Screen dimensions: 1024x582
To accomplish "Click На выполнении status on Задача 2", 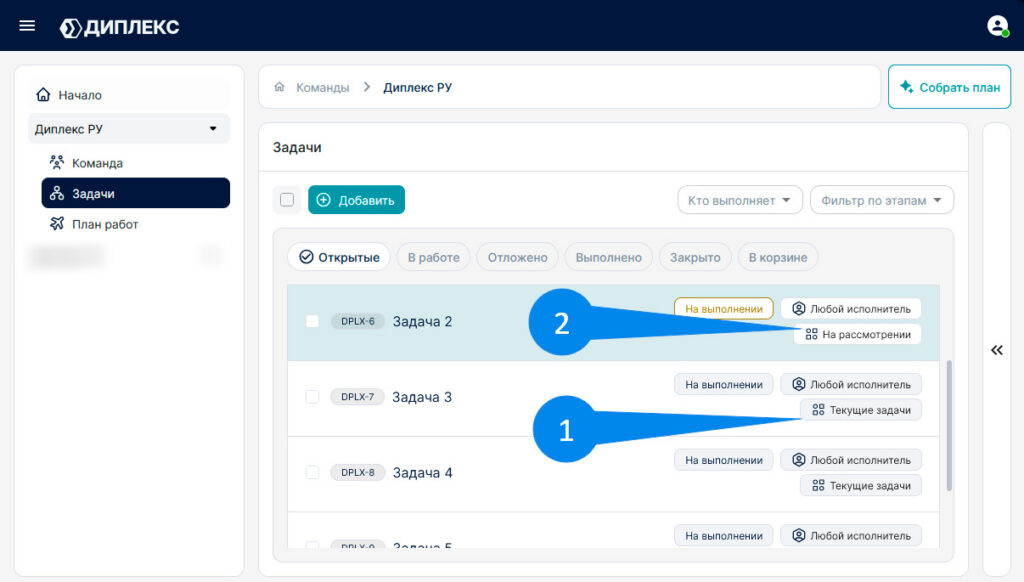I will tap(724, 308).
